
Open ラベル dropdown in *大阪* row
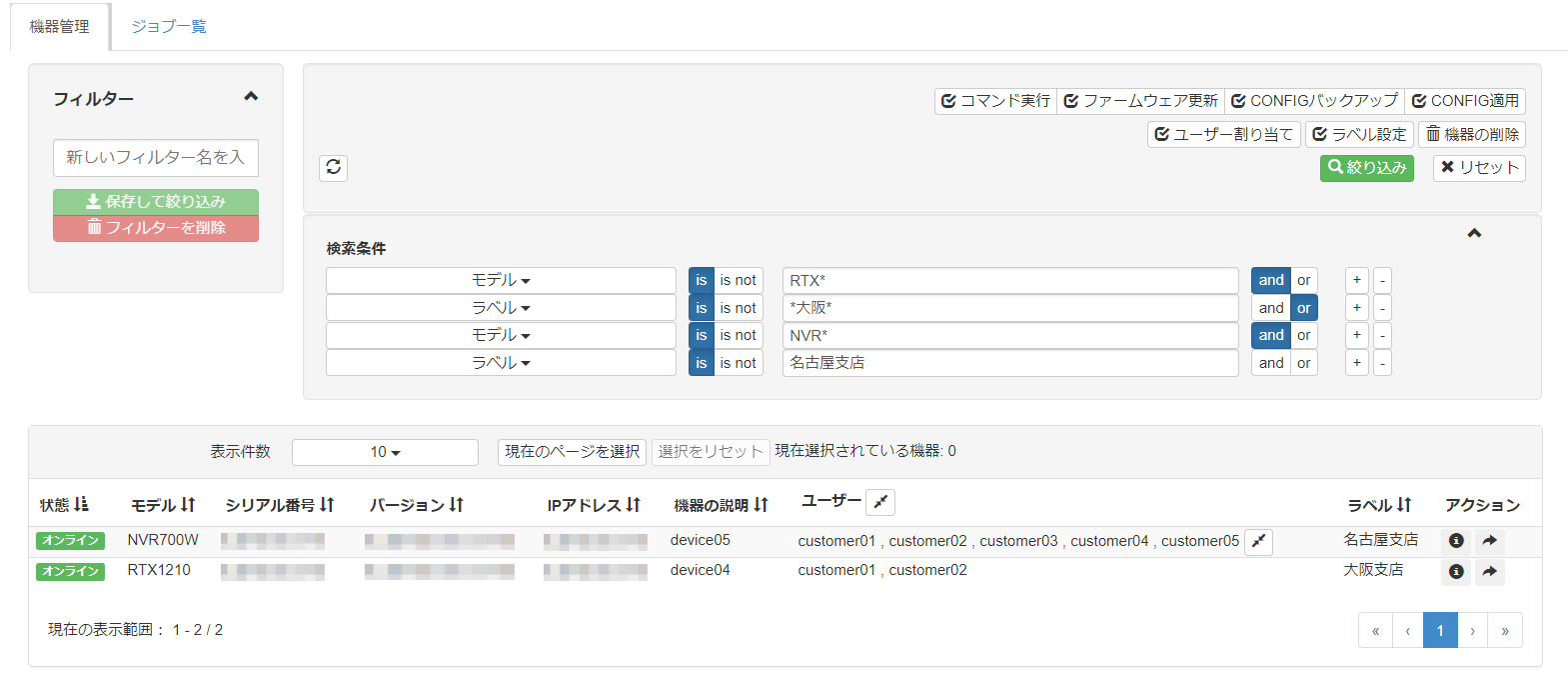501,308
